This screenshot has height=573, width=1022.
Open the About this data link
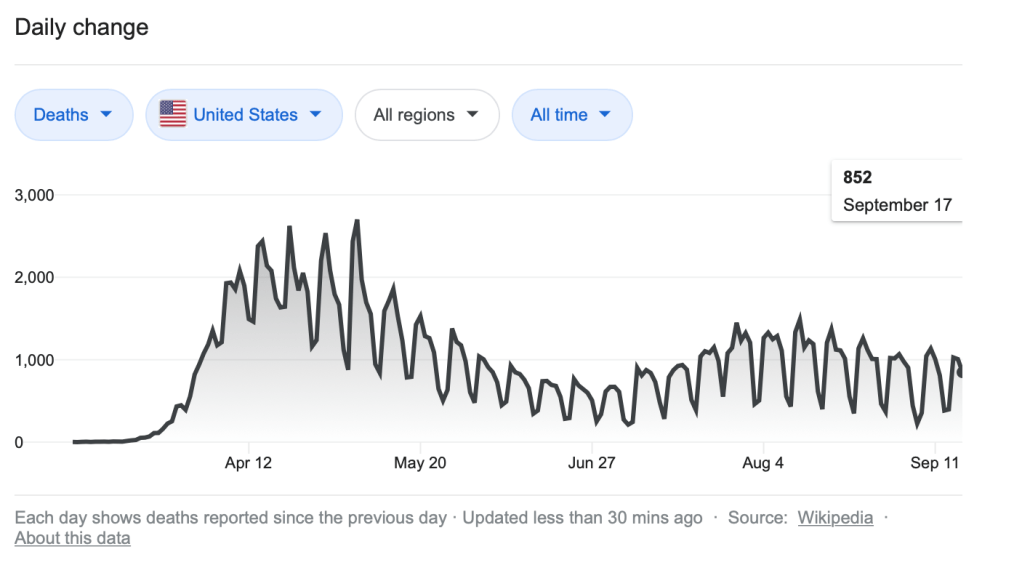point(72,538)
